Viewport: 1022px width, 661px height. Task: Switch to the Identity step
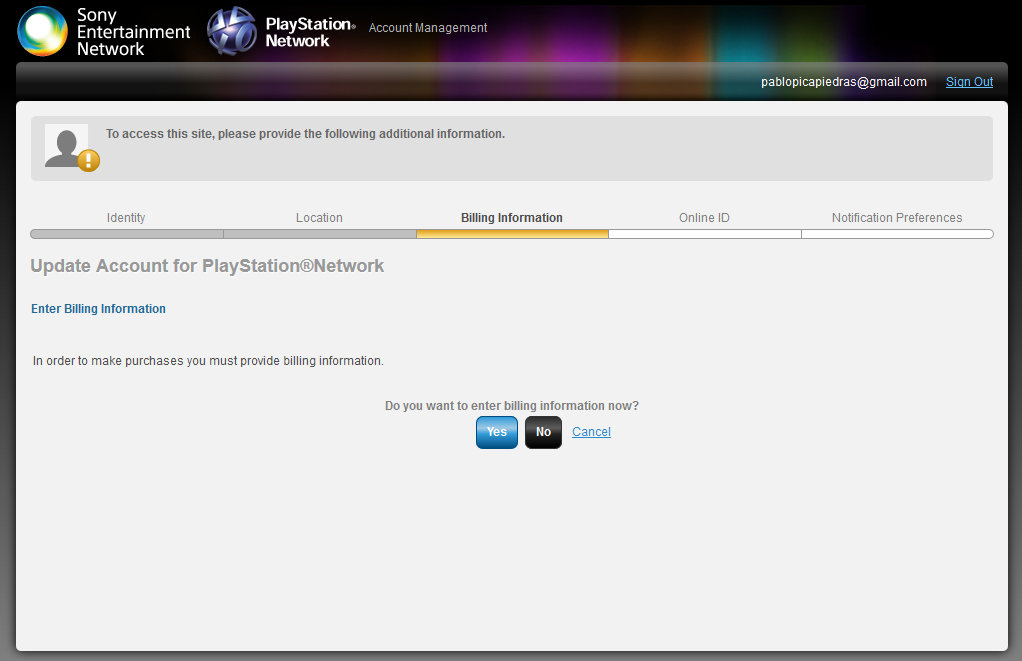click(x=126, y=217)
